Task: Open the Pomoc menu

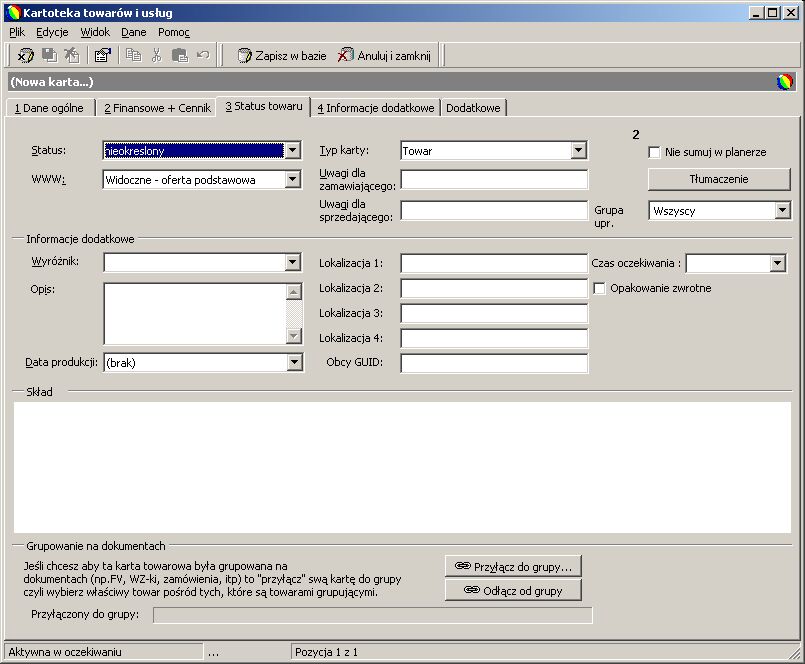Action: click(x=174, y=32)
